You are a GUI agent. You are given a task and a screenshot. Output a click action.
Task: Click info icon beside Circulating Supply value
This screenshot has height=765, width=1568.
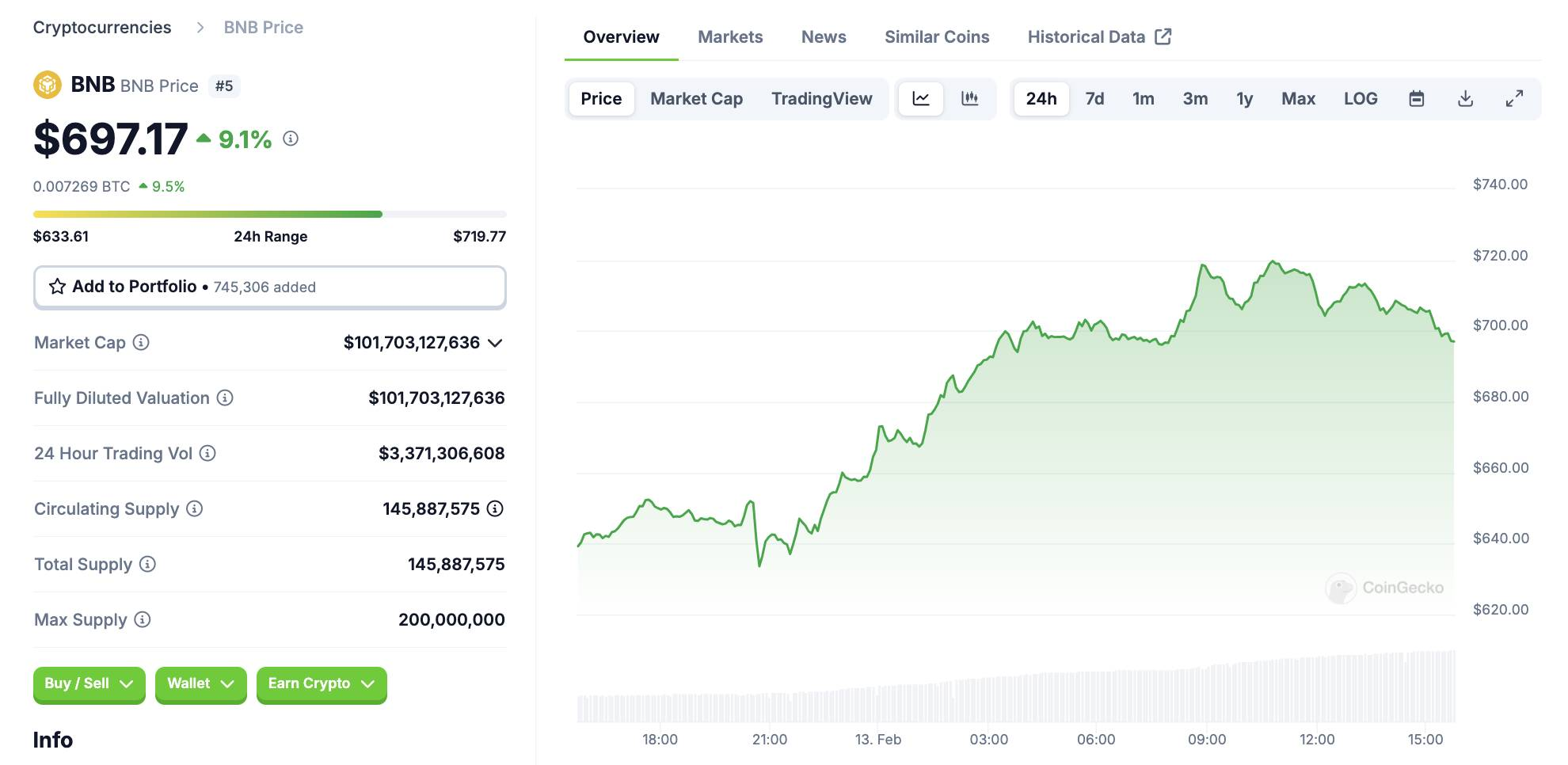point(495,508)
